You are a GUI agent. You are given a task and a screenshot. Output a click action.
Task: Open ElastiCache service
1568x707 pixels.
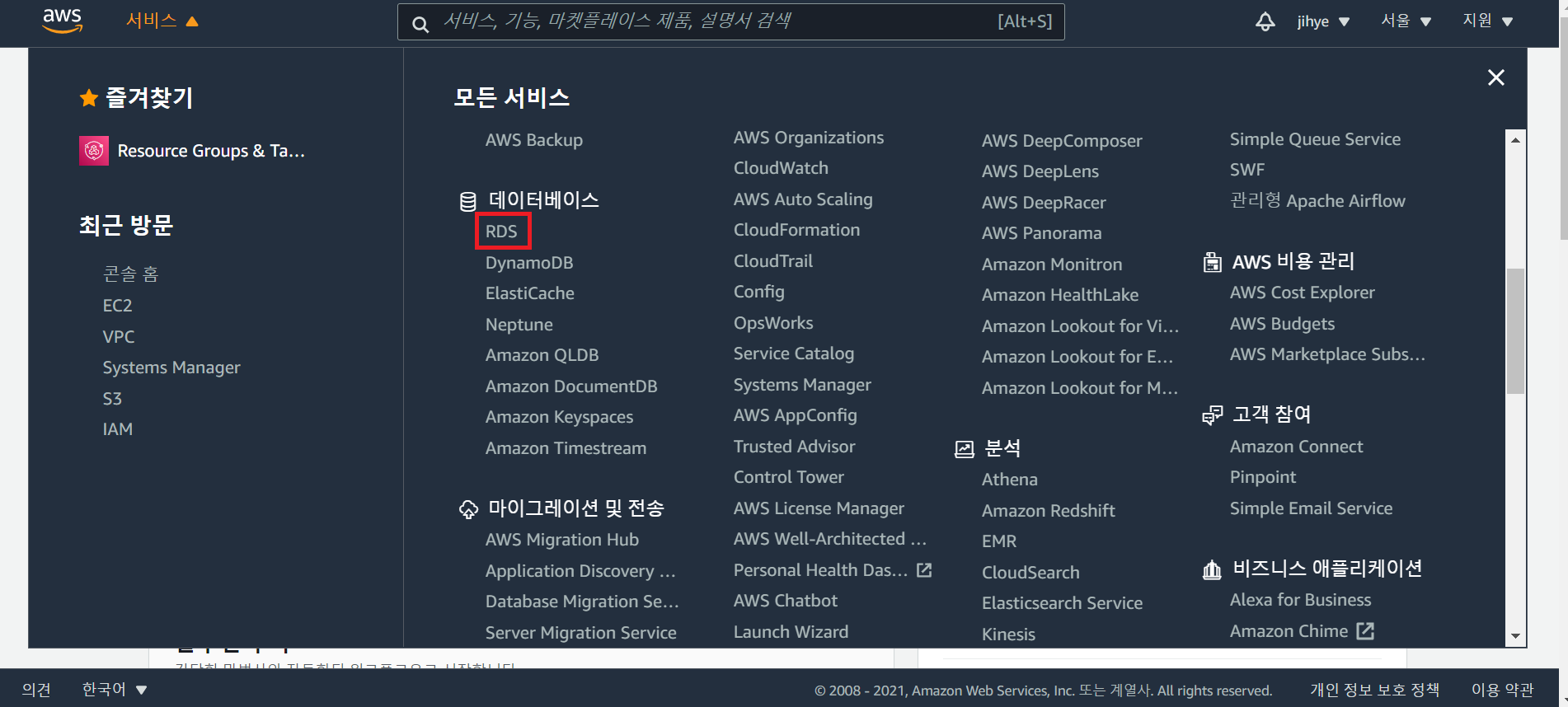530,293
